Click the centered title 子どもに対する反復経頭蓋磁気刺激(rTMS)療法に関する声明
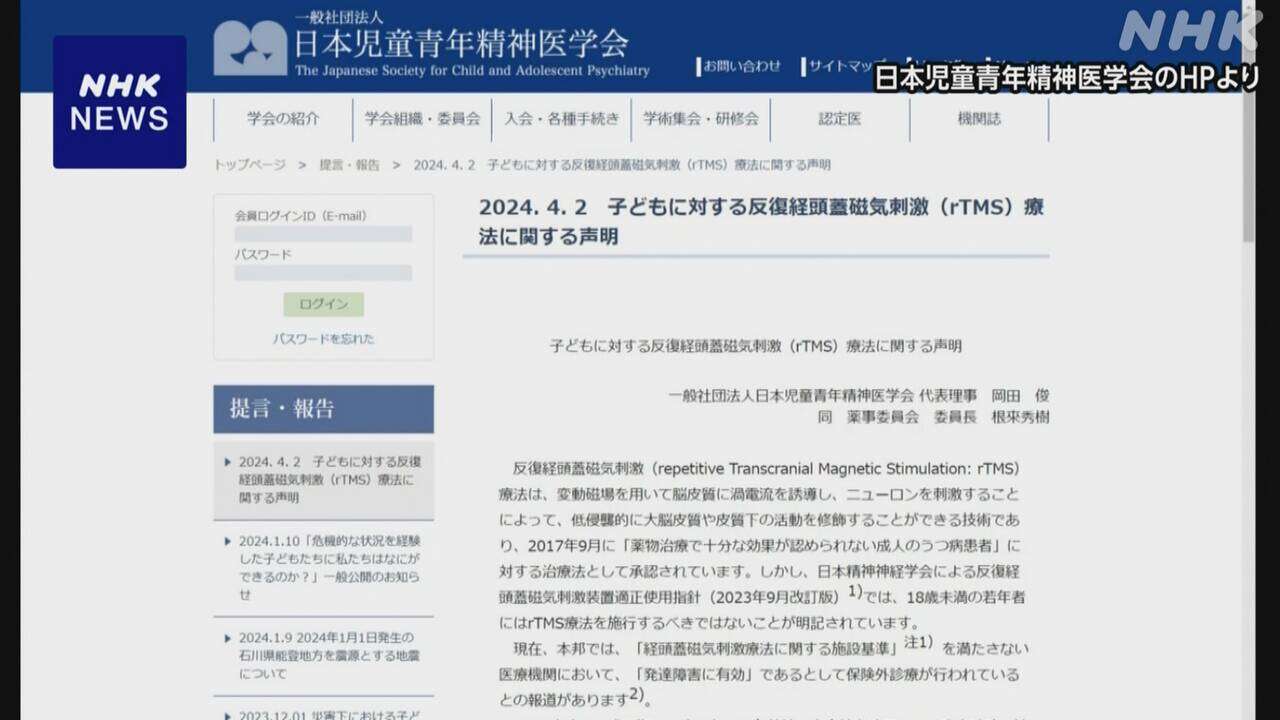Screen dimensions: 1280x720 755,346
